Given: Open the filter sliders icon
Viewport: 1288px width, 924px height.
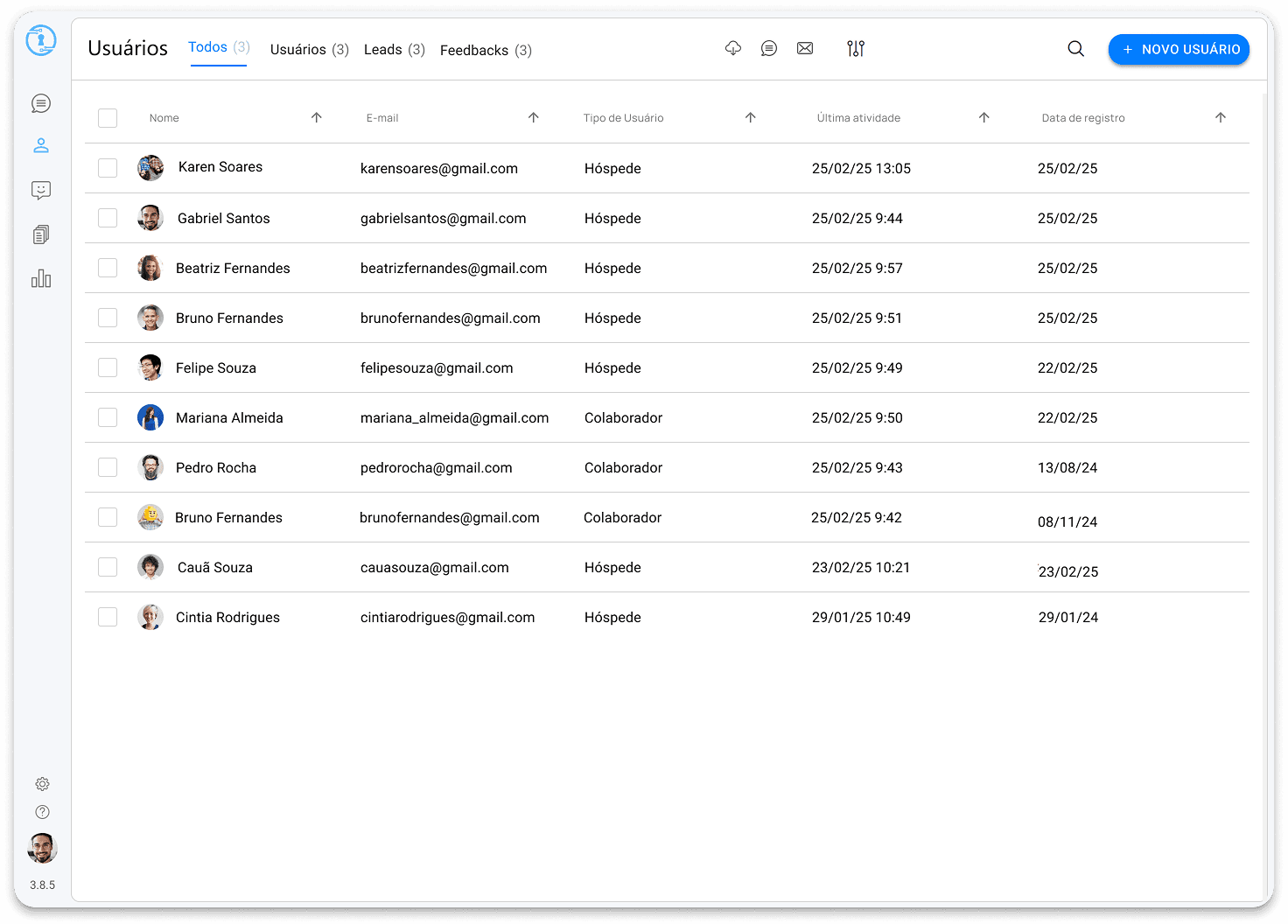Looking at the screenshot, I should (856, 49).
